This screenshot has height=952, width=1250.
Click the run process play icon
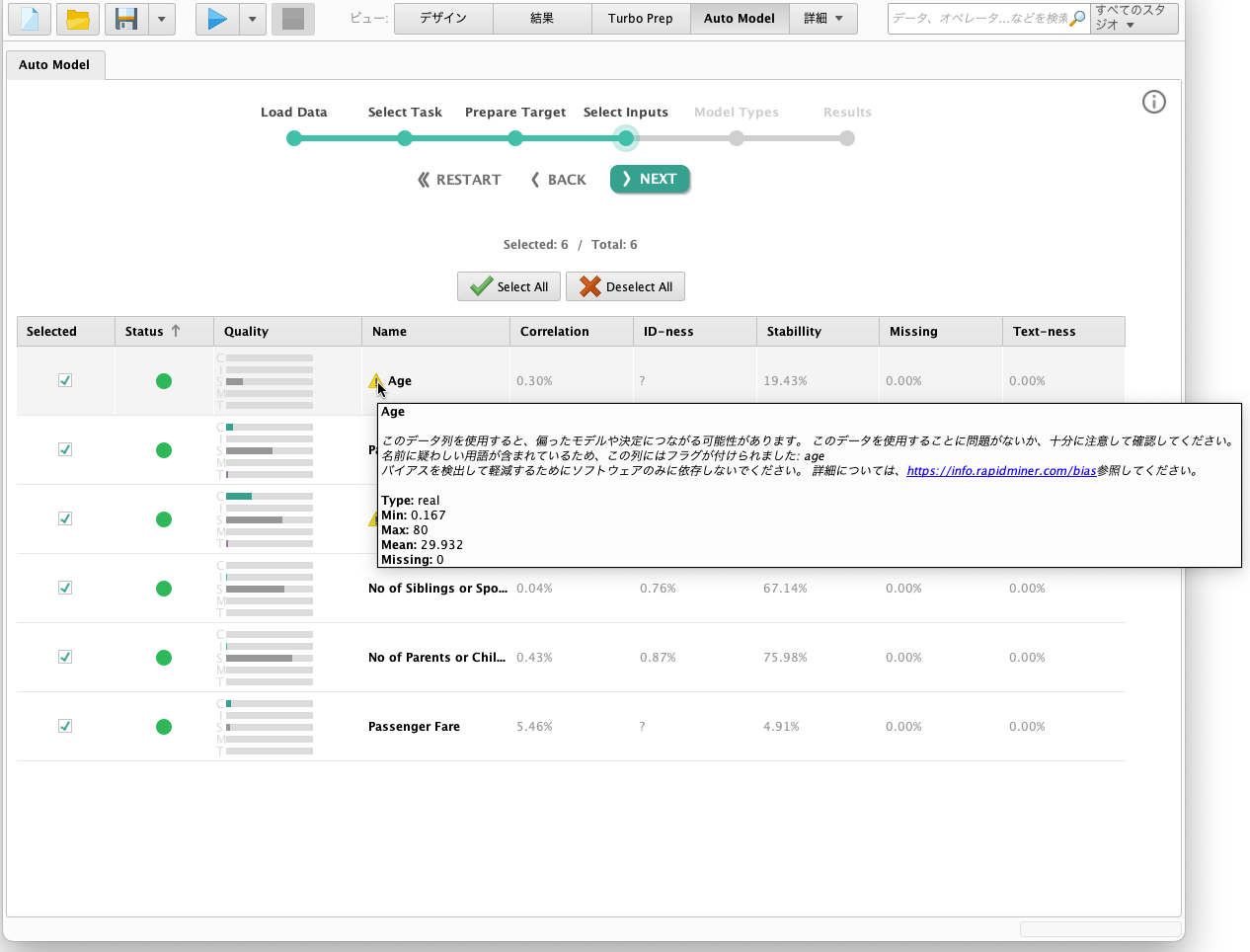(x=217, y=19)
